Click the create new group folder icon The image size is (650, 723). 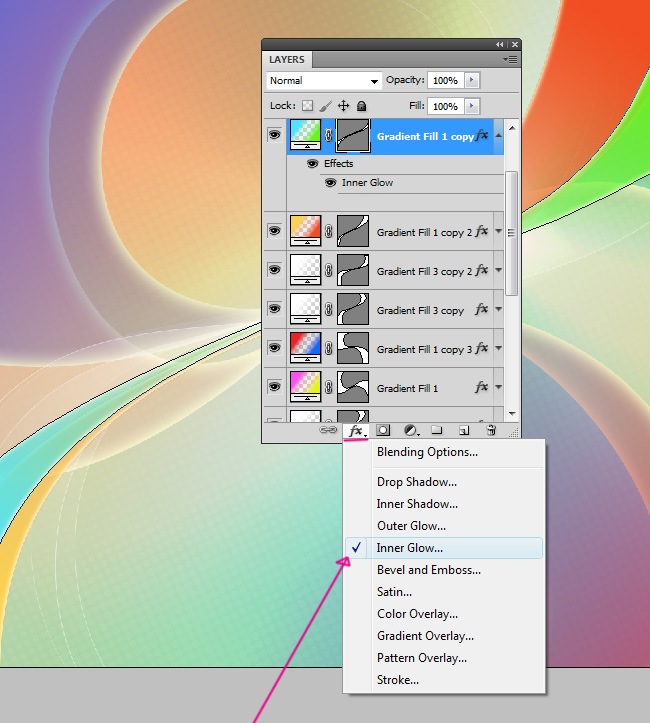click(x=437, y=430)
